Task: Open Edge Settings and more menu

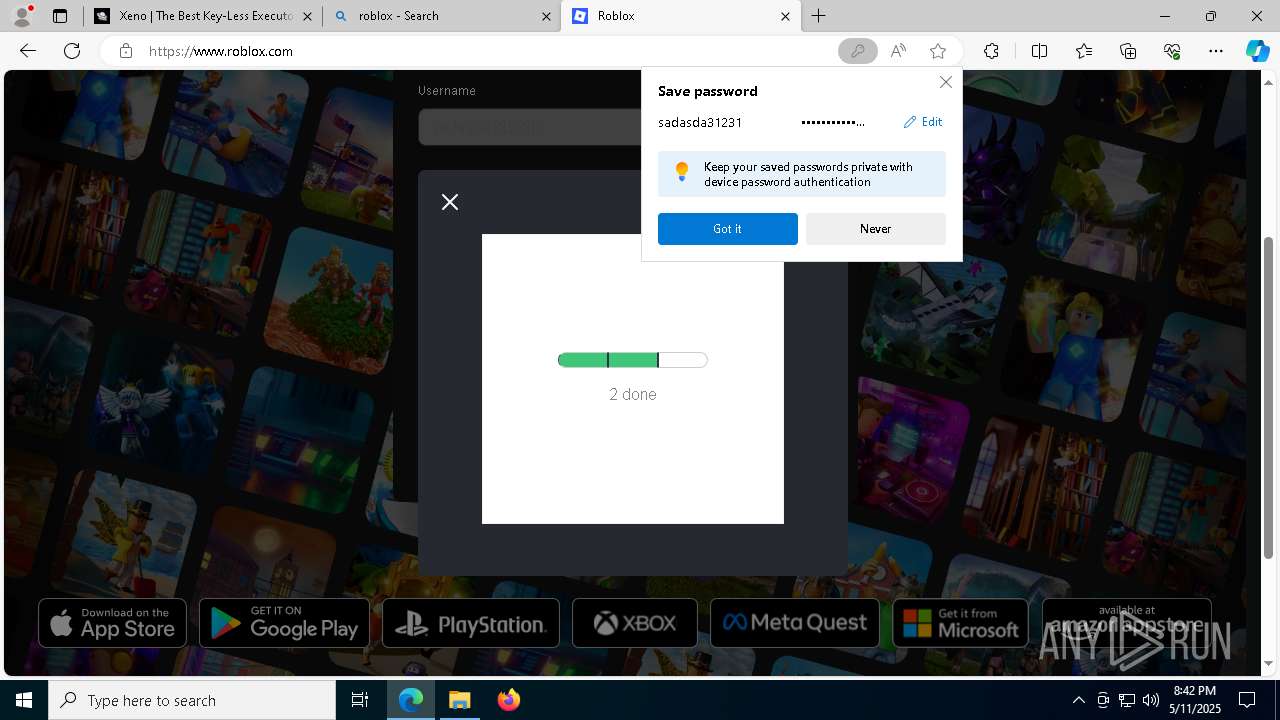Action: pyautogui.click(x=1216, y=51)
